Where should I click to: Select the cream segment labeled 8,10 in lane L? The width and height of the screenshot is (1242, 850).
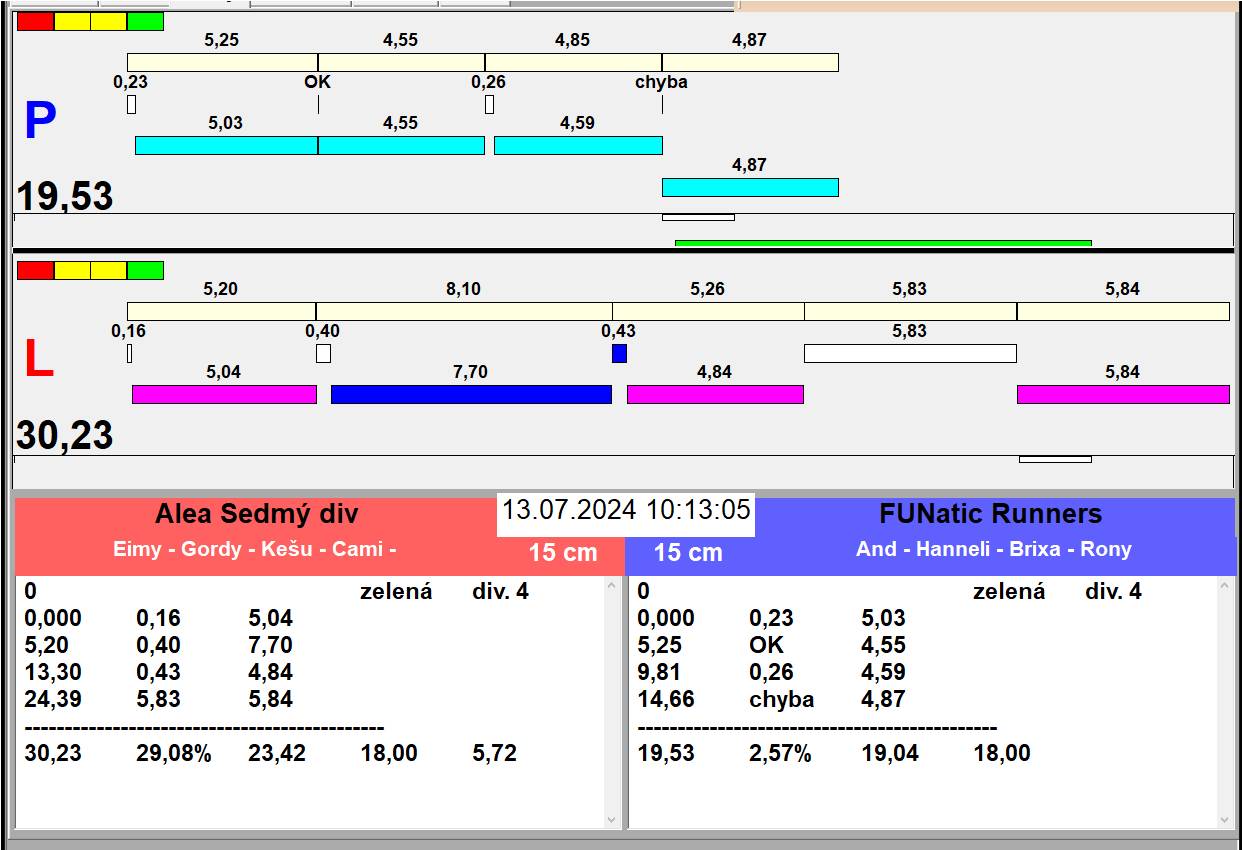point(464,311)
